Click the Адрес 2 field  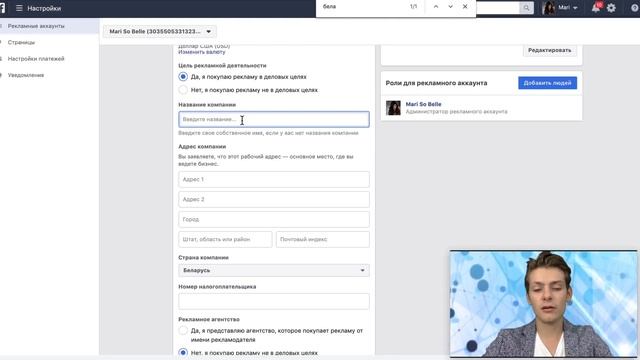[x=274, y=199]
